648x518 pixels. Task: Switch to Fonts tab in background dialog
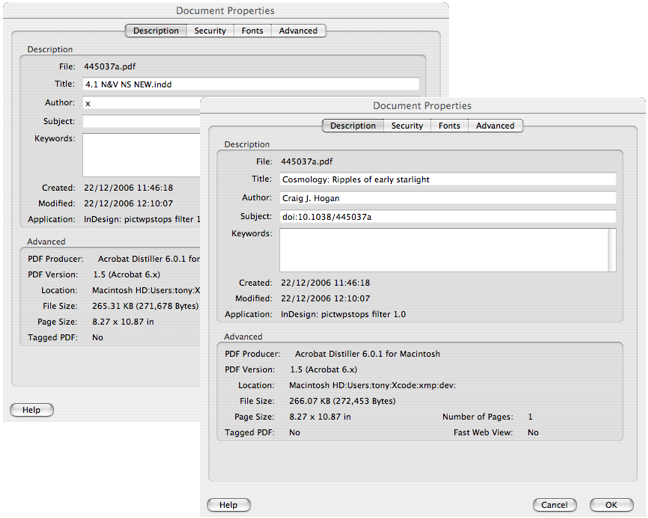[x=252, y=31]
